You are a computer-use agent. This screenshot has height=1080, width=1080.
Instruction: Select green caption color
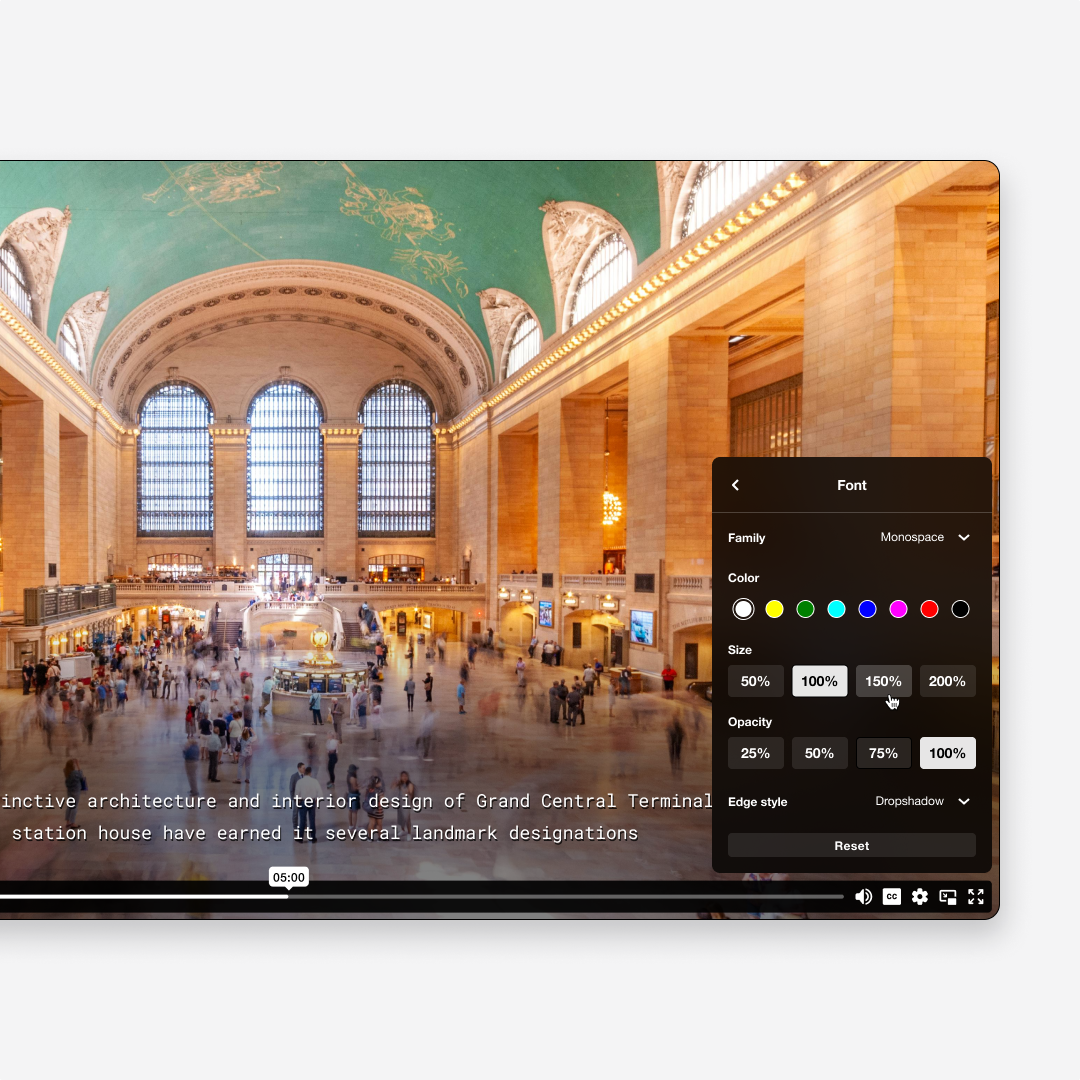click(805, 609)
